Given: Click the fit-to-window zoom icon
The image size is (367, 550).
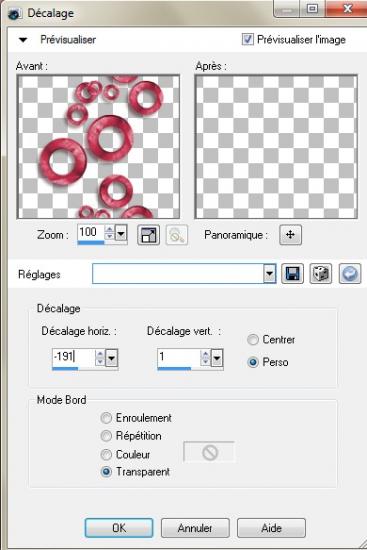Looking at the screenshot, I should [148, 235].
